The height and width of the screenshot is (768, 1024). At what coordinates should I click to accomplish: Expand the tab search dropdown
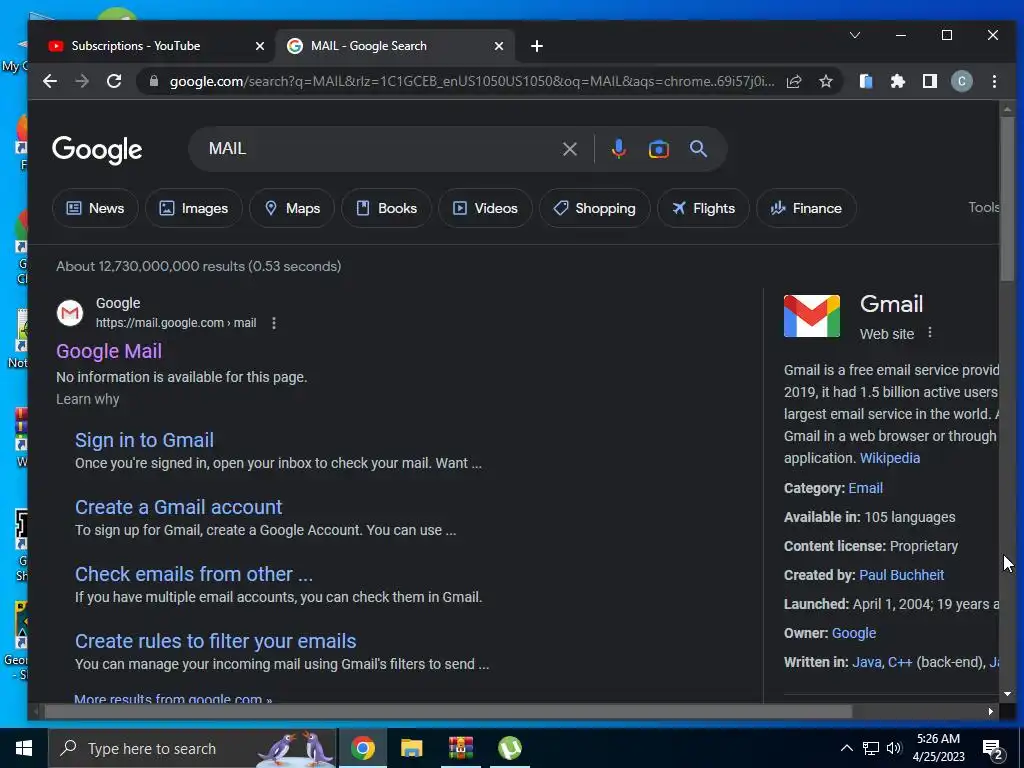[854, 35]
